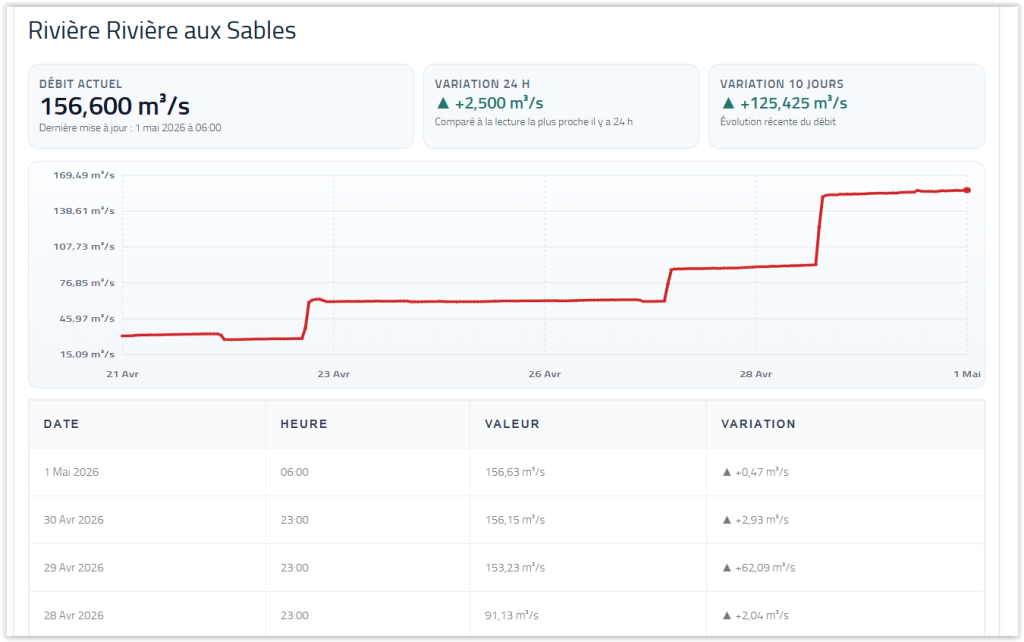Click the Rivière Rivière aux Sables heading
The image size is (1024, 642).
(162, 31)
